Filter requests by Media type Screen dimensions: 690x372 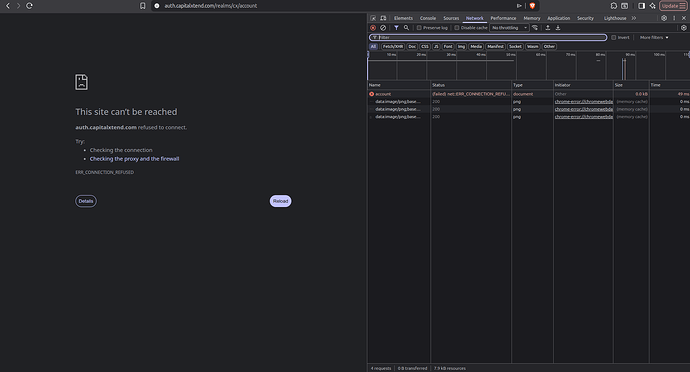pos(476,46)
